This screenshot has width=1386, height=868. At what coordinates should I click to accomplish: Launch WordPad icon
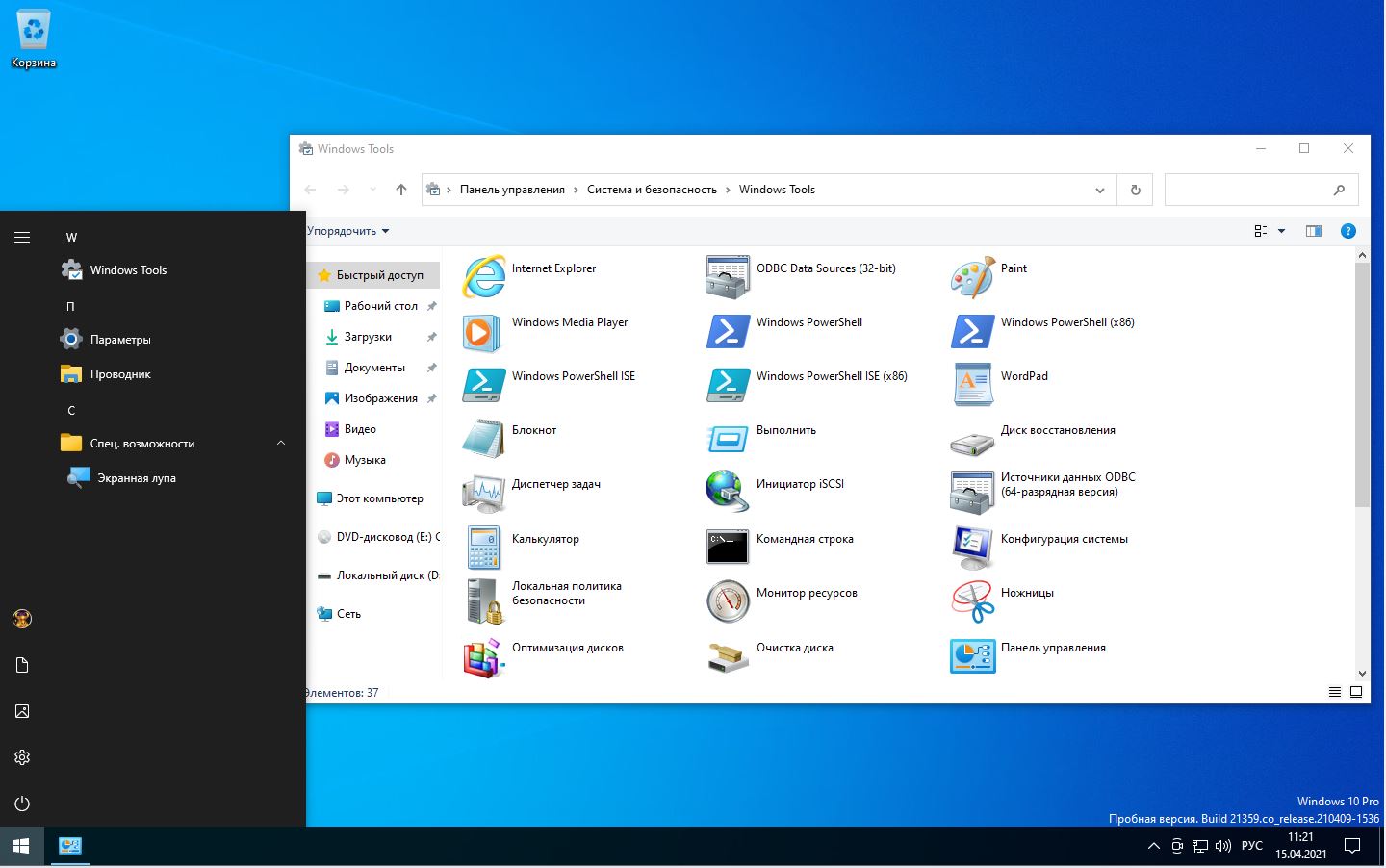click(972, 385)
